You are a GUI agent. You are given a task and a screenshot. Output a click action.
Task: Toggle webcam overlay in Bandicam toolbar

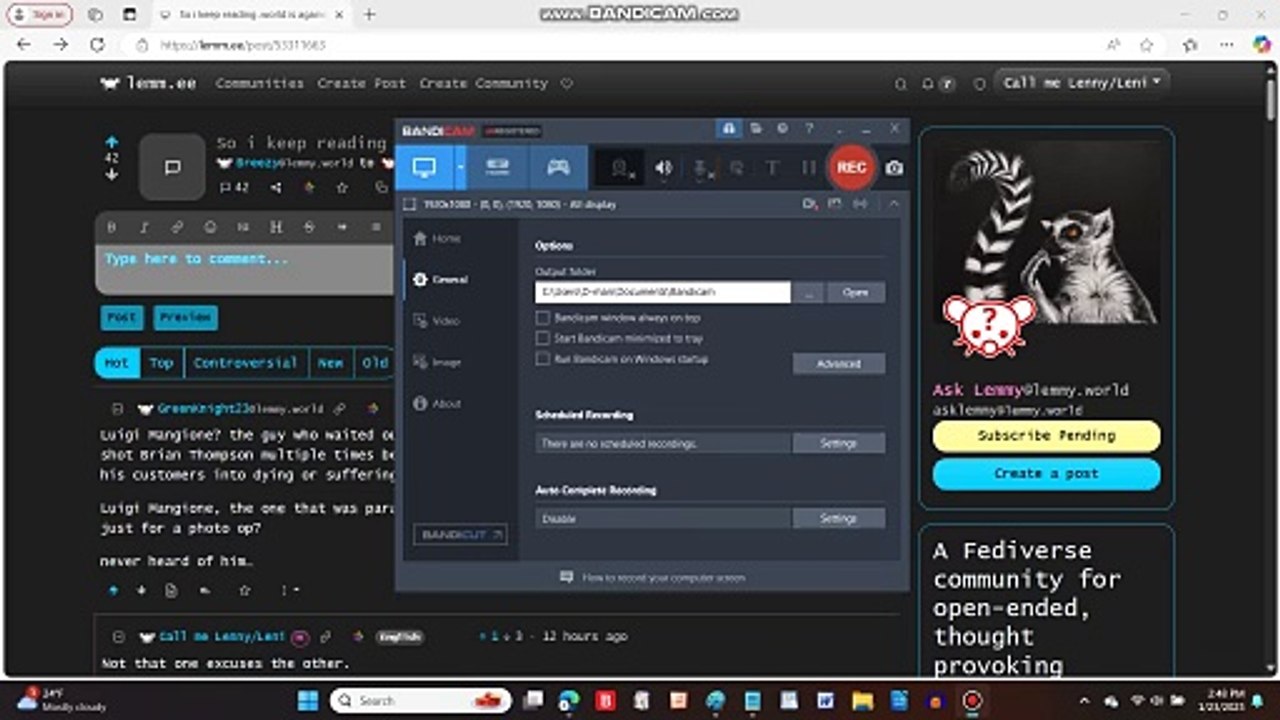(621, 168)
